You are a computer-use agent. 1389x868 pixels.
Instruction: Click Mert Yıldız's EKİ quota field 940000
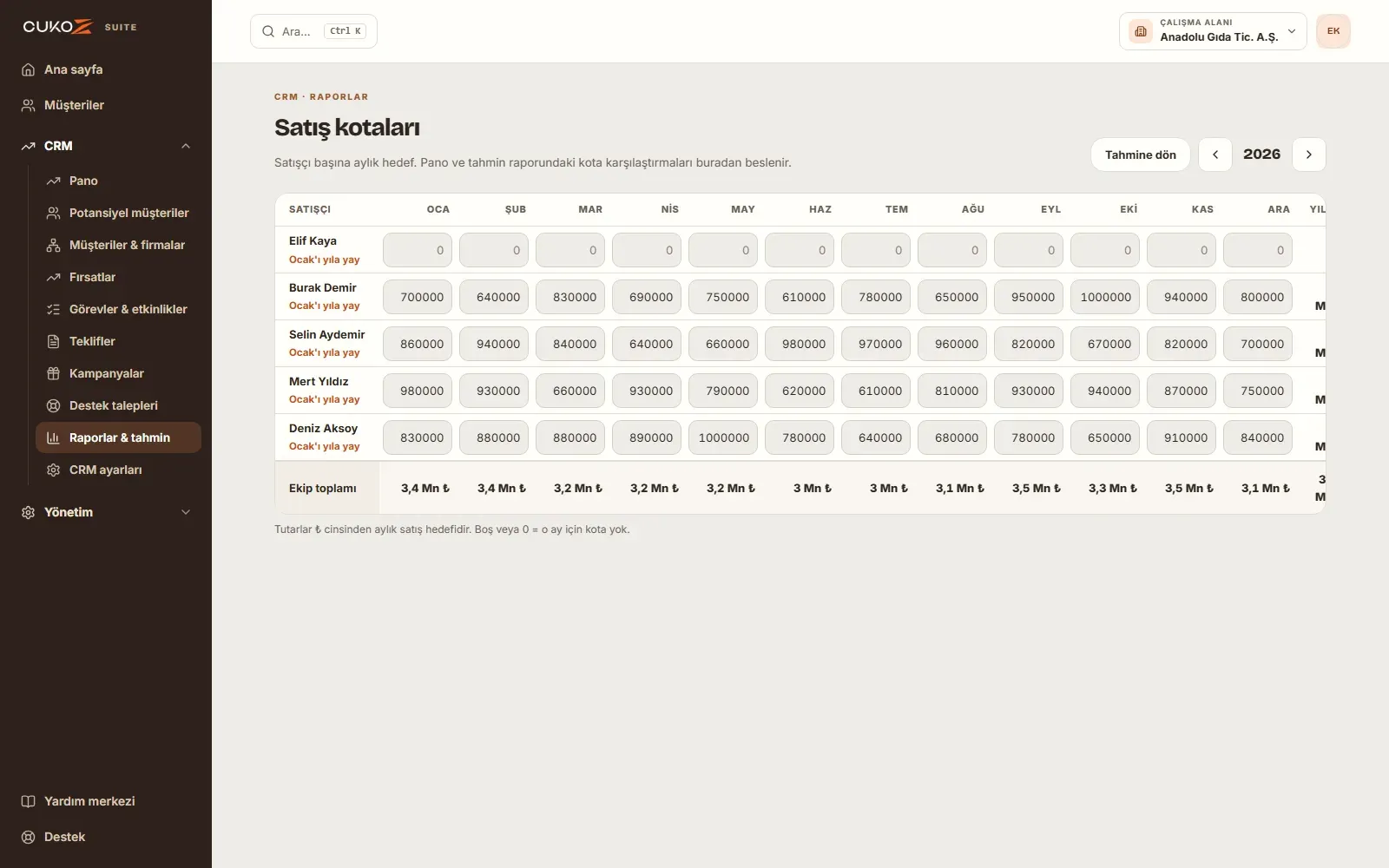tap(1105, 391)
